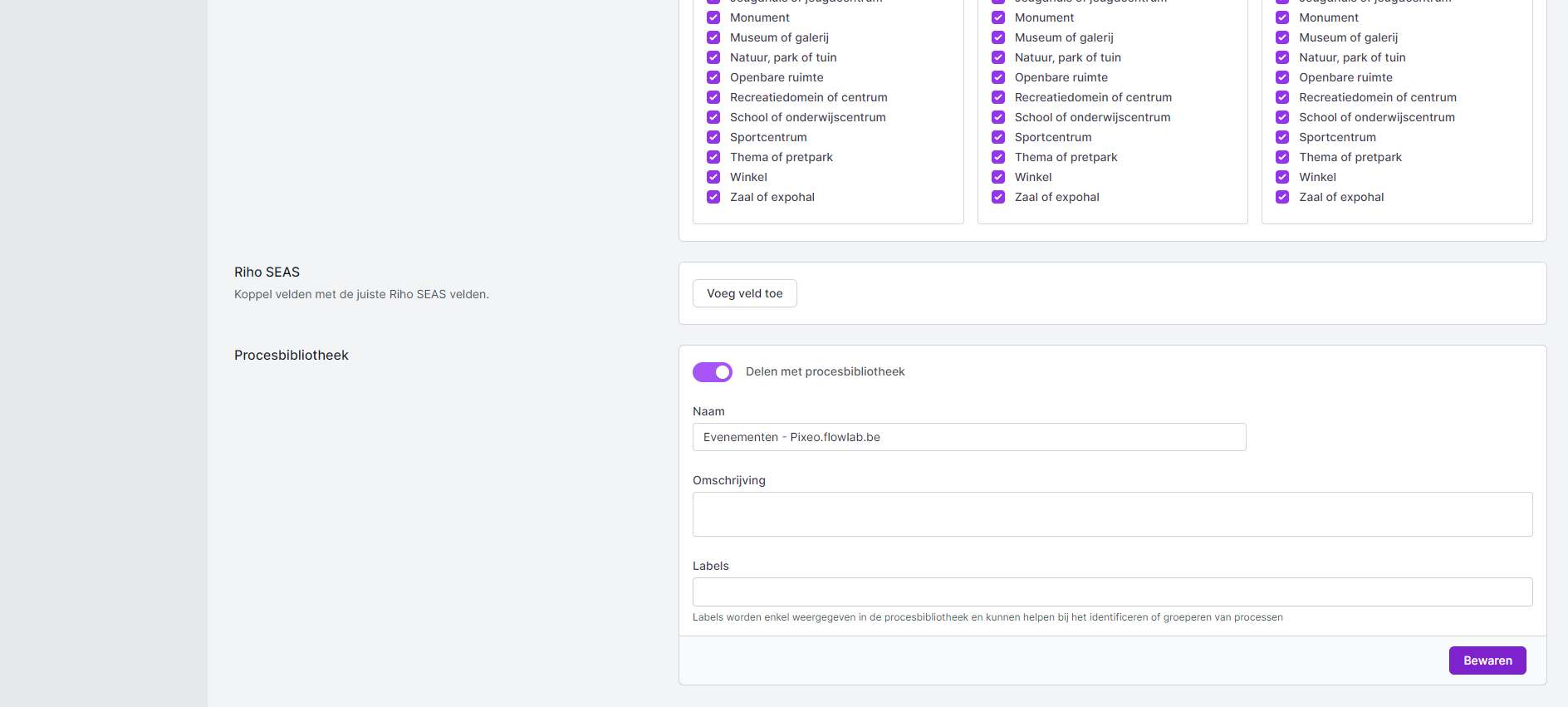The image size is (1568, 707).
Task: Uncheck Sportcentrum in the left column
Action: coord(713,137)
